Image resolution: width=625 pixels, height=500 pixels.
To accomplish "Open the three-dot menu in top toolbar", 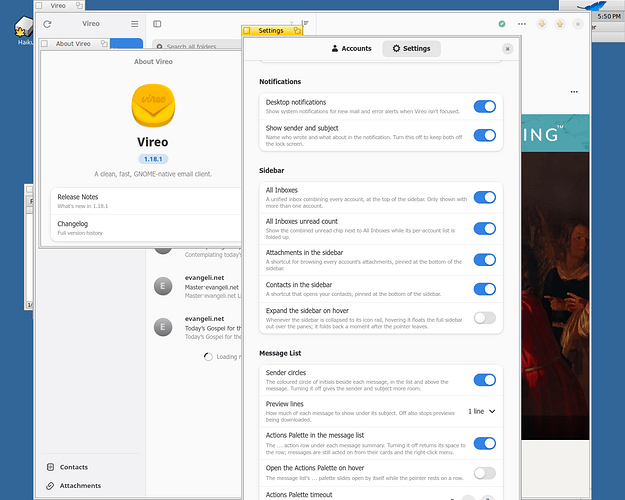I will pyautogui.click(x=522, y=24).
